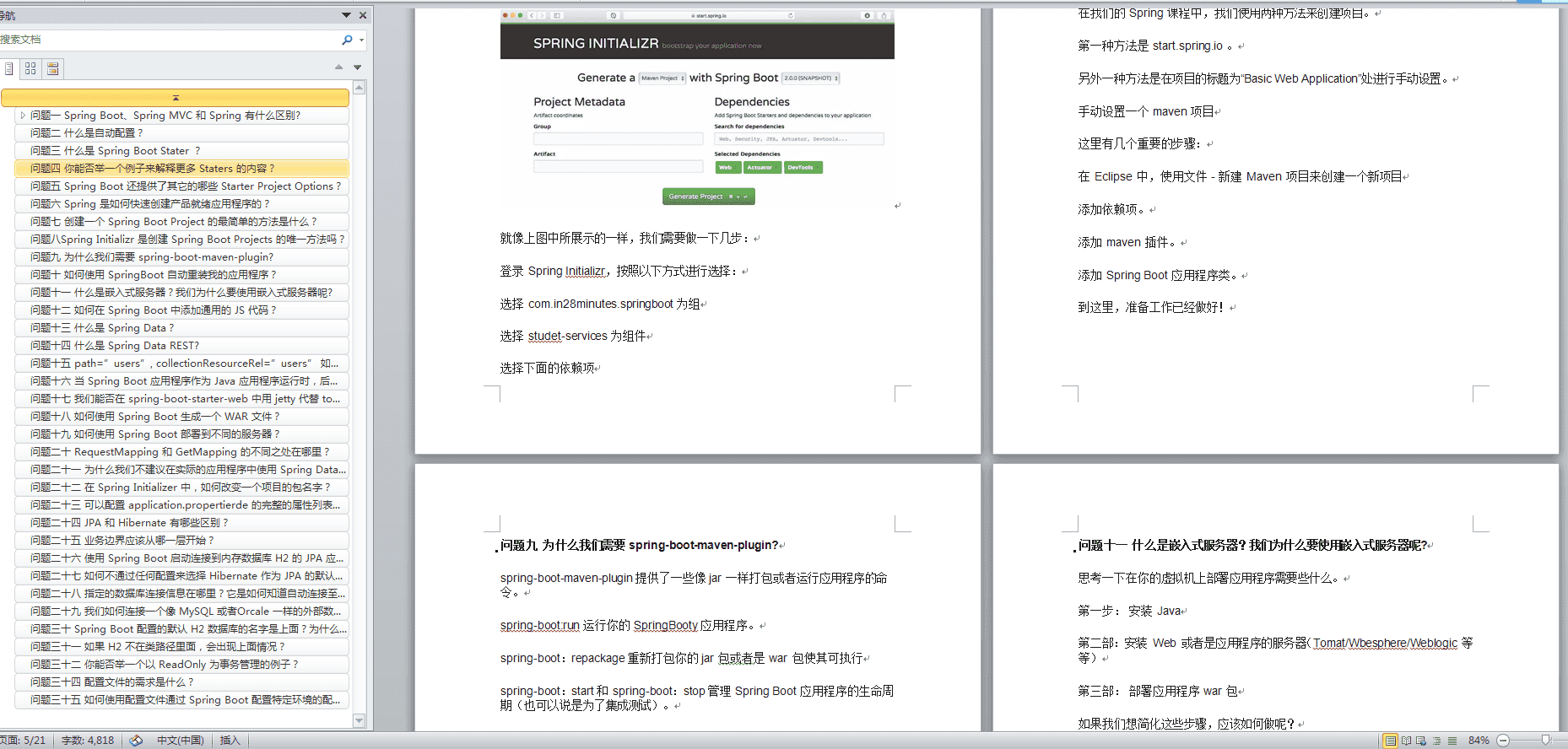Switch to the browse pages thumbnail tab
This screenshot has width=1568, height=749.
[x=30, y=69]
